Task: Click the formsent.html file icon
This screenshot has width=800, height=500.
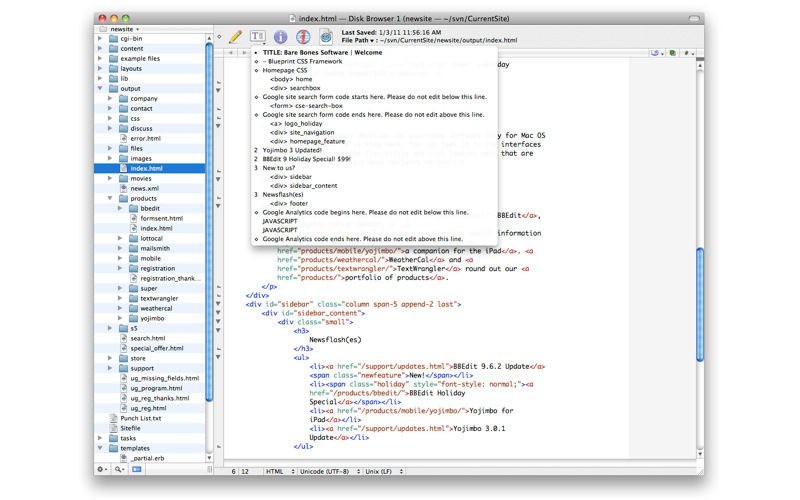Action: tap(134, 218)
